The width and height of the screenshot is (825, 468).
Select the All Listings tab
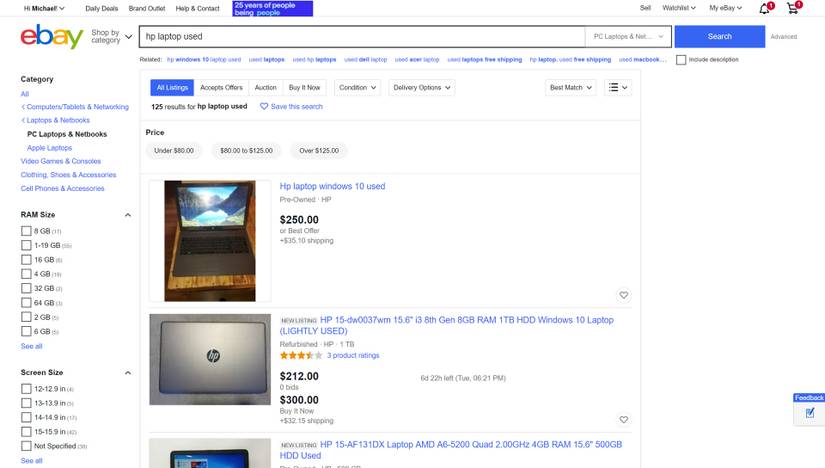click(172, 87)
